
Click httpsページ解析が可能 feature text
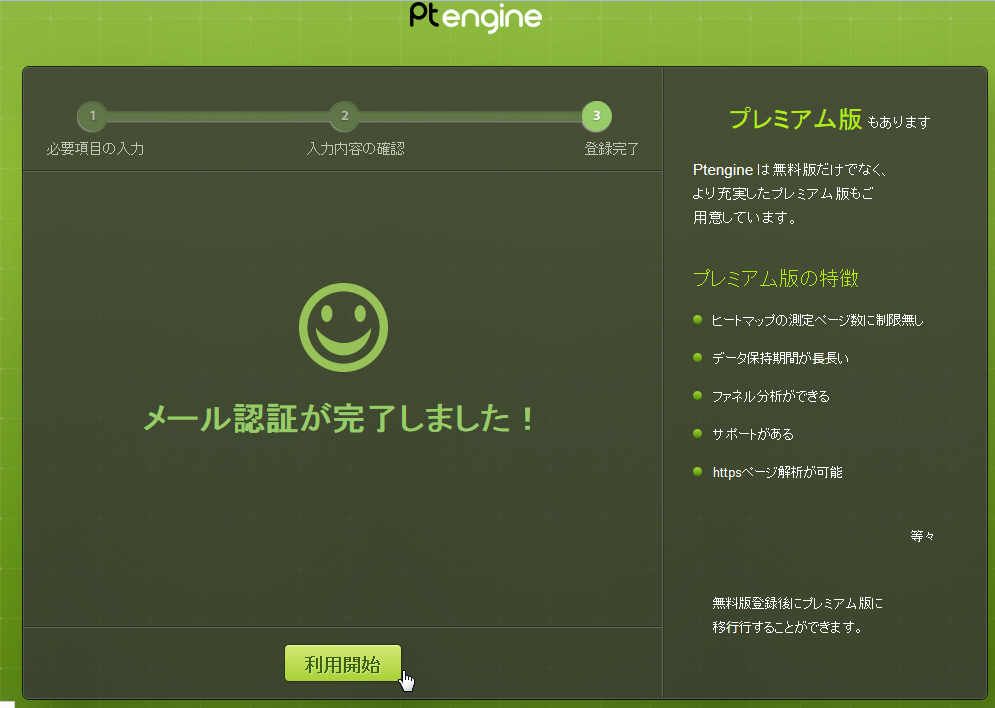point(777,473)
